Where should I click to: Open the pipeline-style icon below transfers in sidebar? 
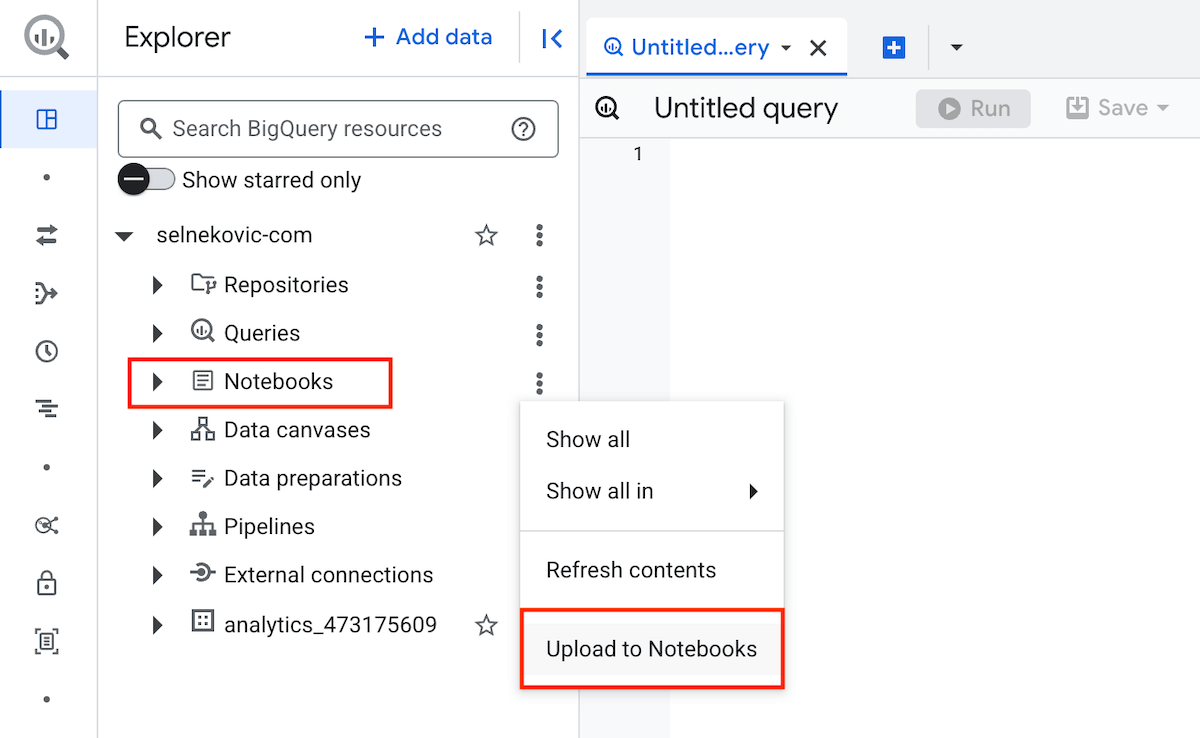point(47,293)
